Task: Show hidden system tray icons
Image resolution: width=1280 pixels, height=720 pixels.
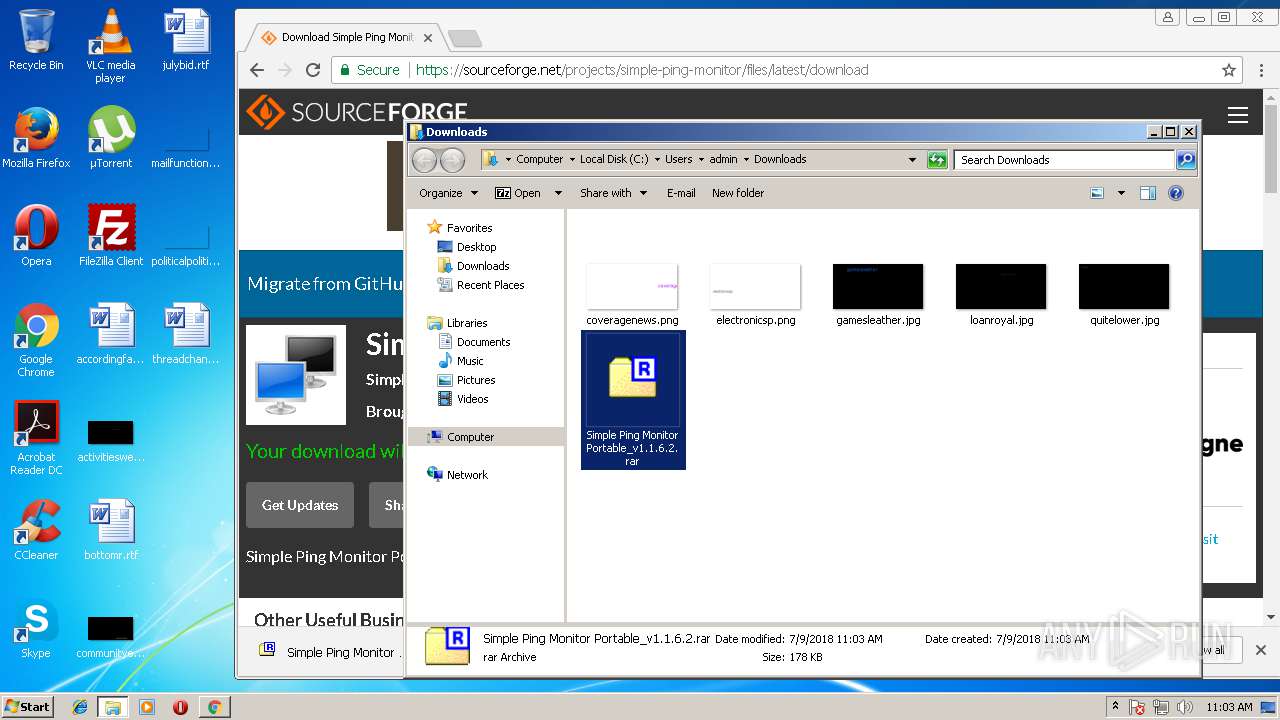Action: click(1114, 707)
